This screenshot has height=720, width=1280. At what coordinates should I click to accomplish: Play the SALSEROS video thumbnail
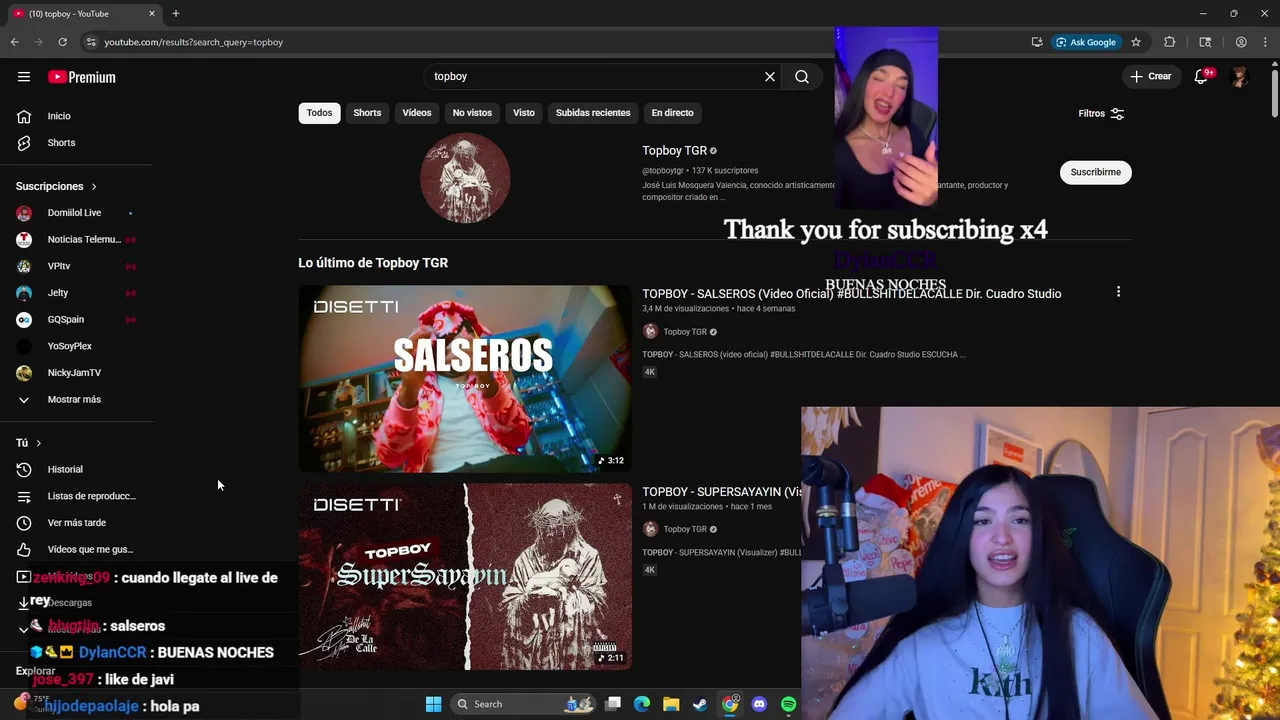point(465,379)
